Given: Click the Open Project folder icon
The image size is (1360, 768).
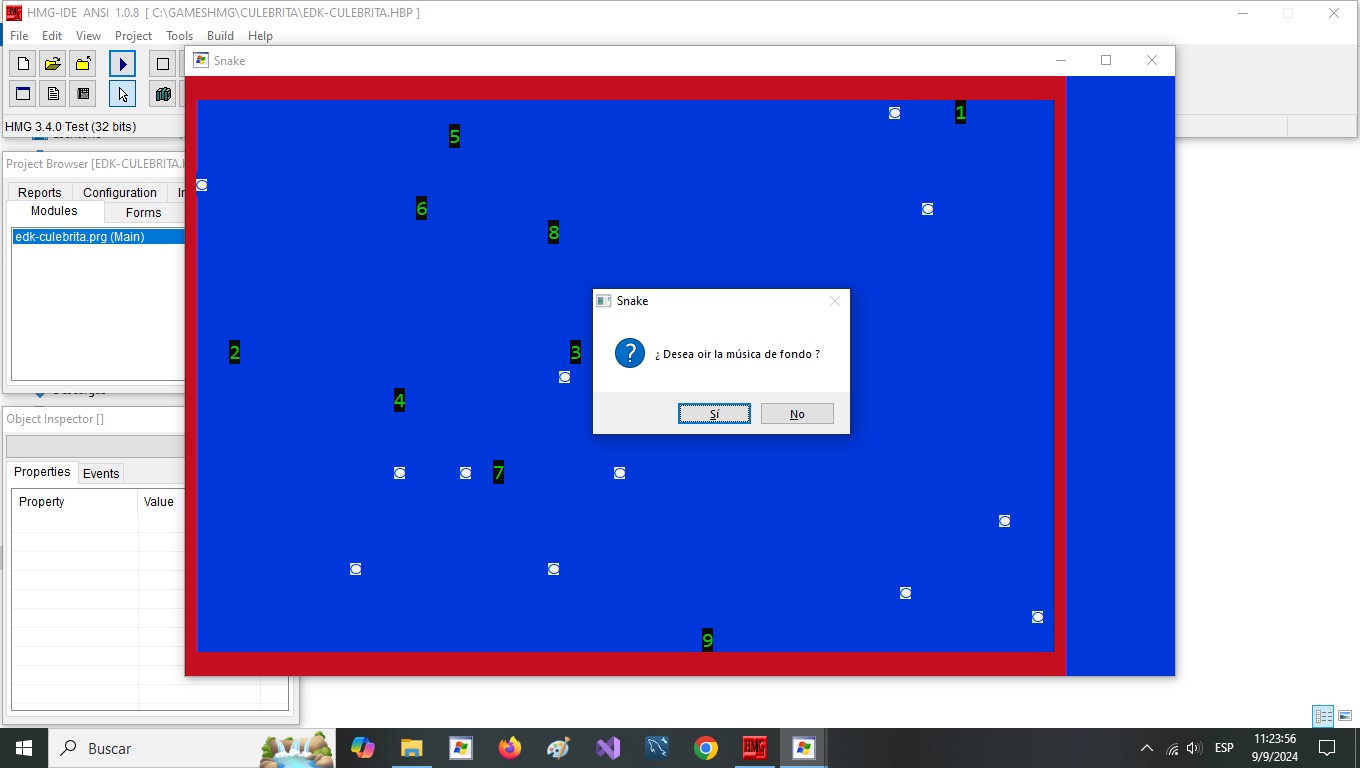Looking at the screenshot, I should (x=53, y=64).
